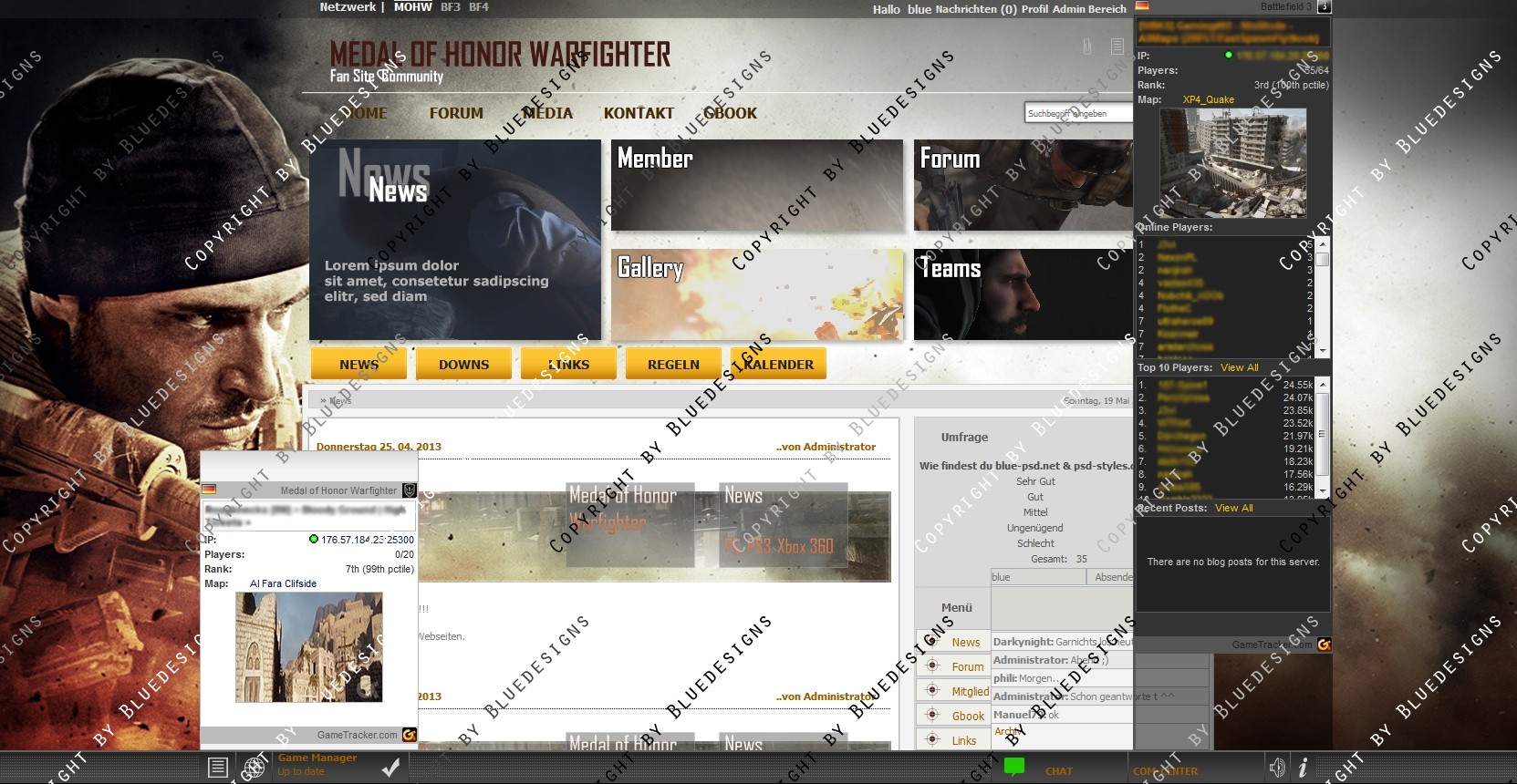Click the shoutbox name field 'blue'
Viewport: 1517px width, 784px height.
pos(1038,577)
